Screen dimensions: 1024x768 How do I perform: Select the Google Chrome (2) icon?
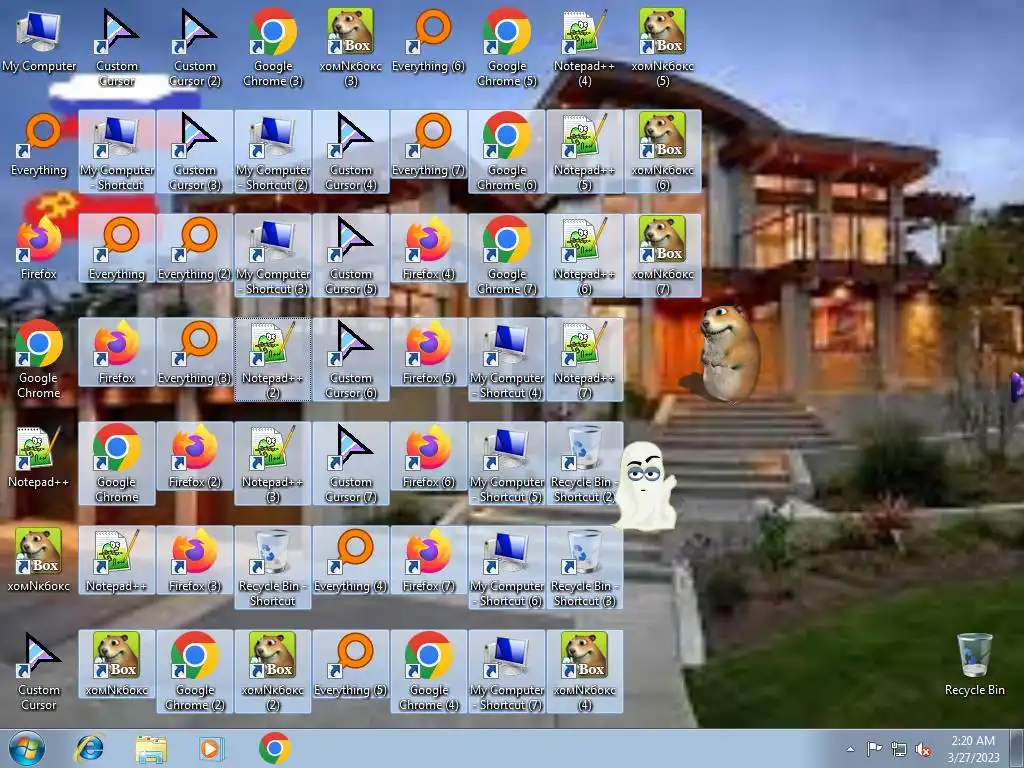(195, 671)
